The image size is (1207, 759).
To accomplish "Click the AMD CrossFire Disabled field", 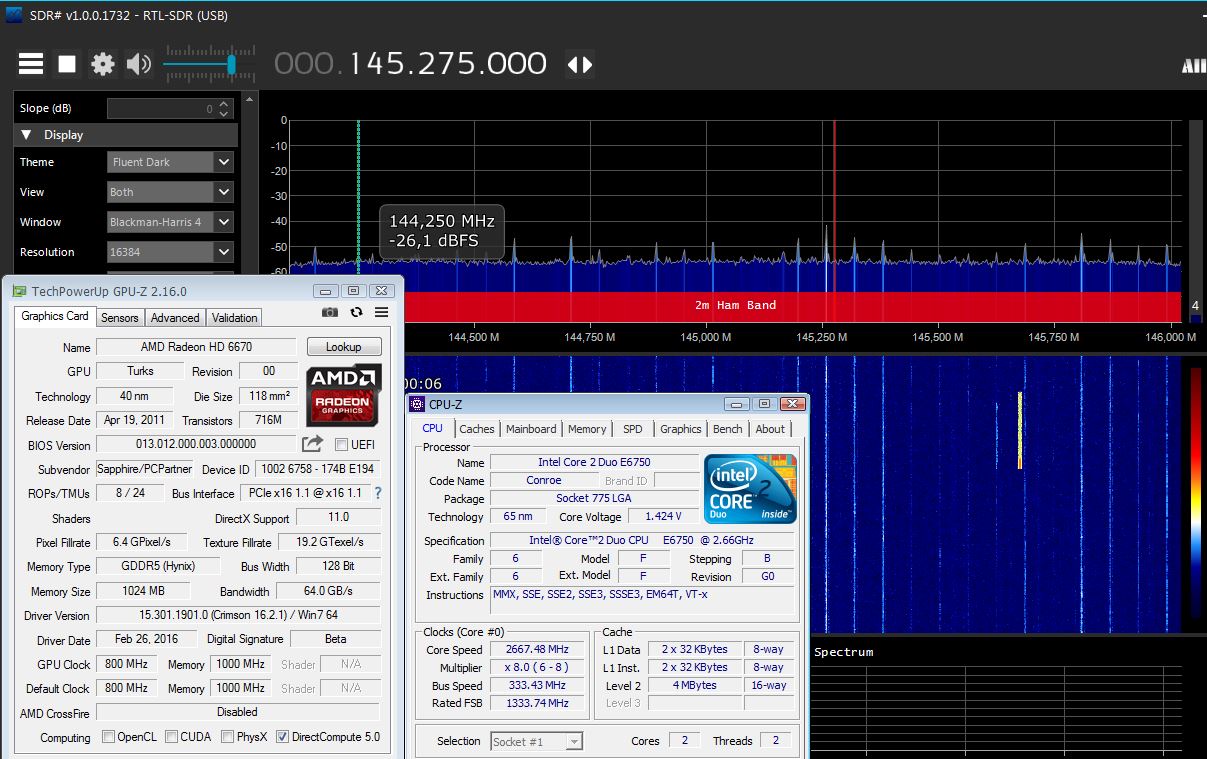I will pos(238,712).
